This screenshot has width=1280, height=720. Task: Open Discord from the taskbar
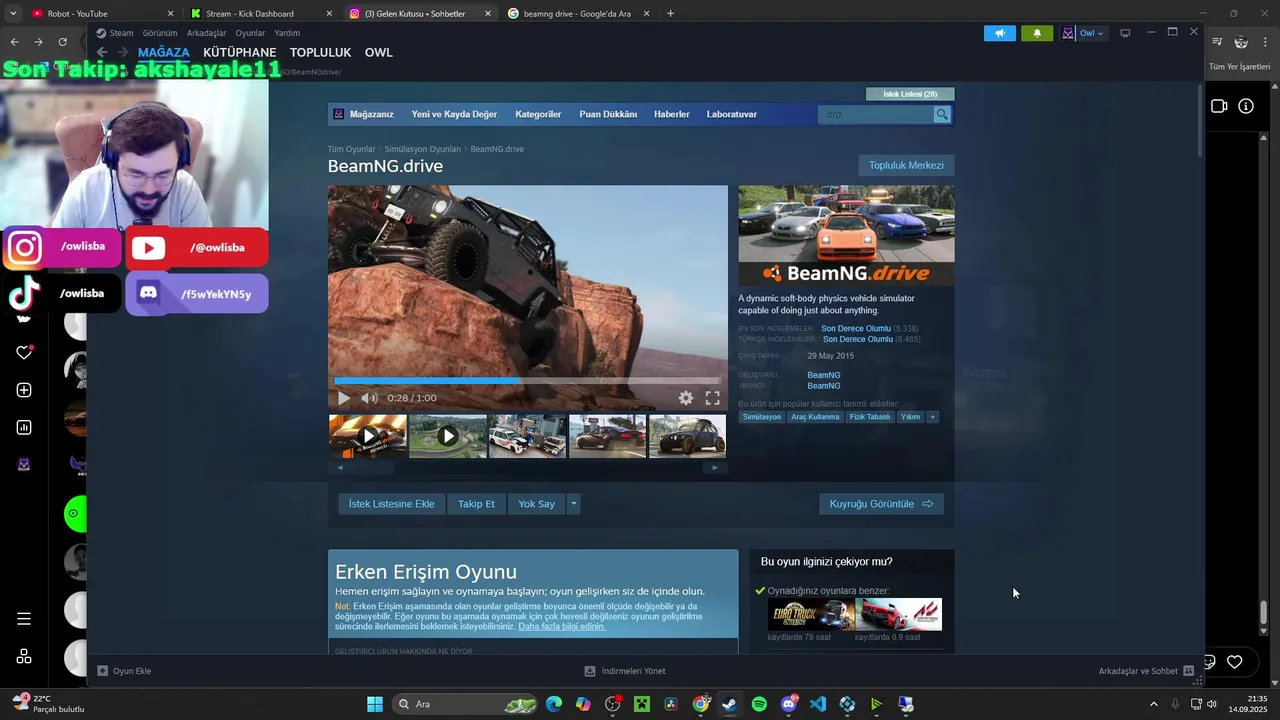point(789,704)
